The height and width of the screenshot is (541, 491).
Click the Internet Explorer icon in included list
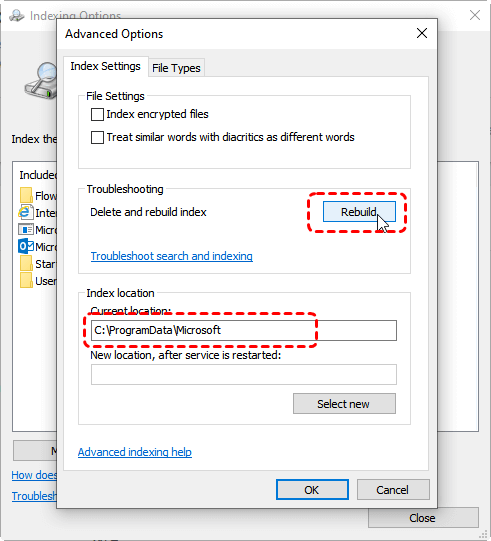[26, 213]
